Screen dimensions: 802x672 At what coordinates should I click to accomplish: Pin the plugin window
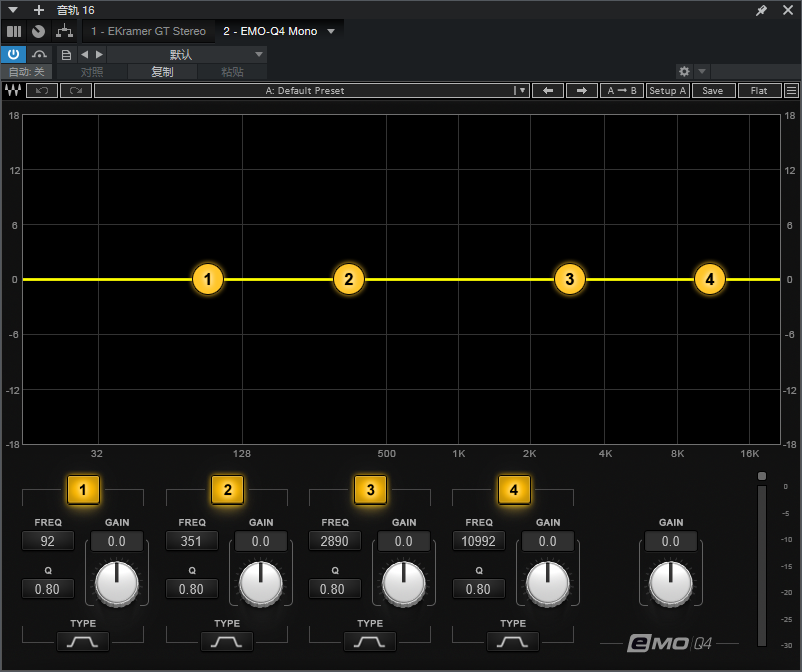761,10
